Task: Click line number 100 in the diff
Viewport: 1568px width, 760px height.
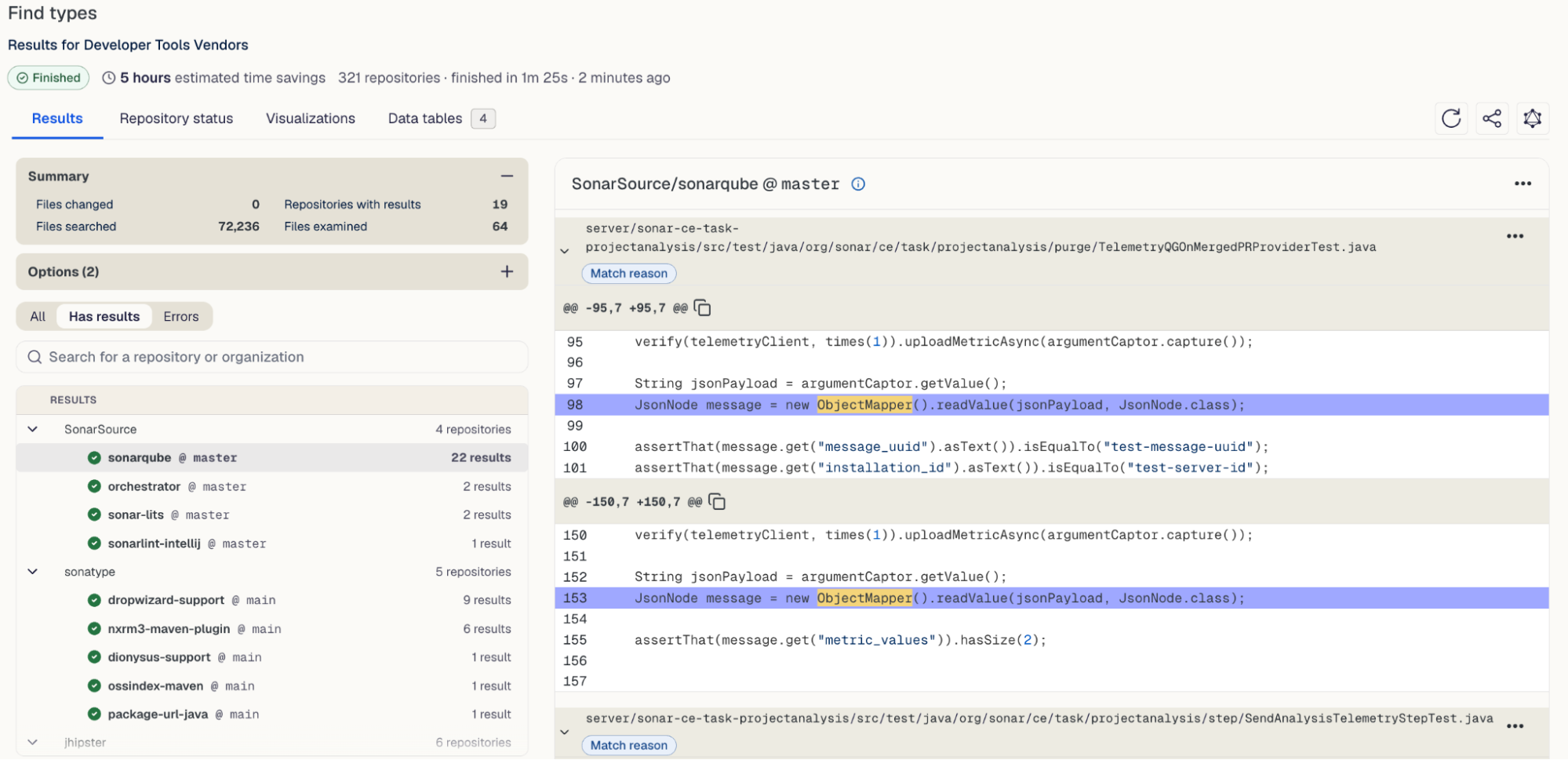Action: pyautogui.click(x=575, y=446)
